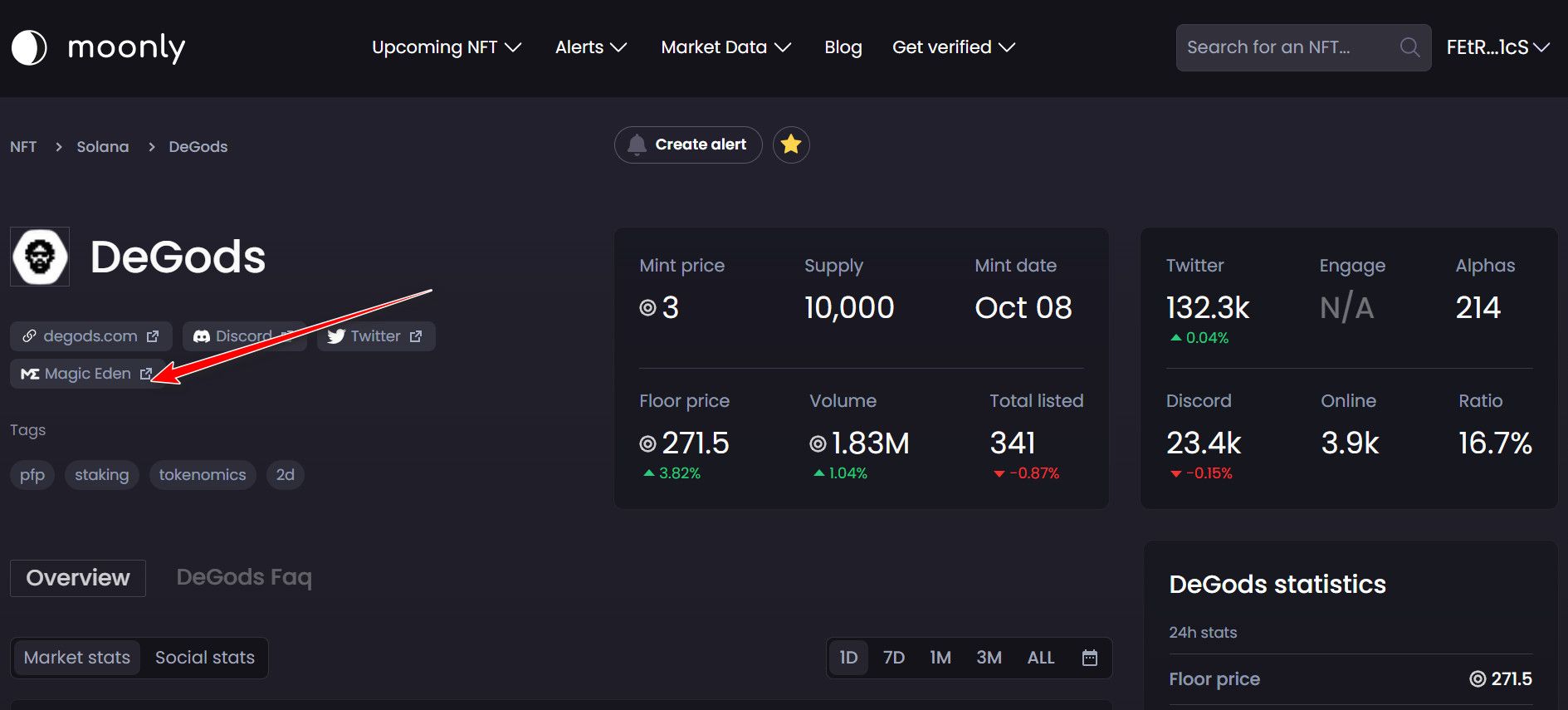1568x710 pixels.
Task: Open the Twitter link button
Action: [376, 336]
